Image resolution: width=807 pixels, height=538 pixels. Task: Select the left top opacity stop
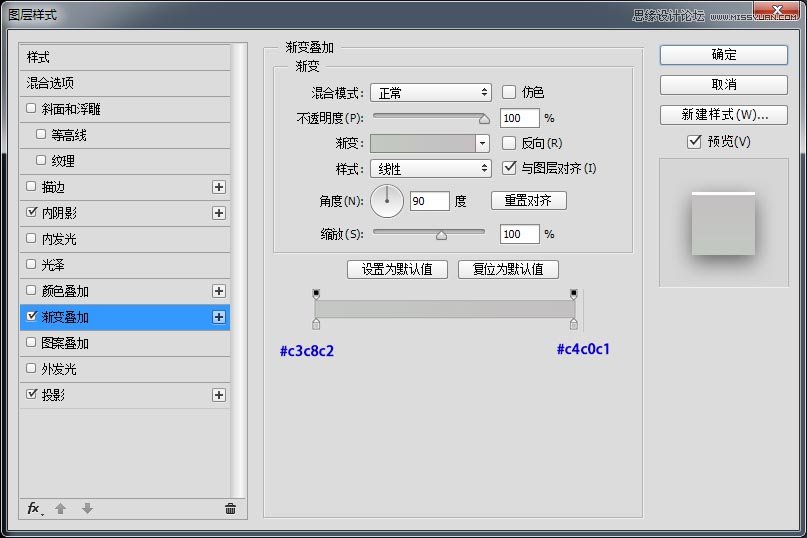316,294
